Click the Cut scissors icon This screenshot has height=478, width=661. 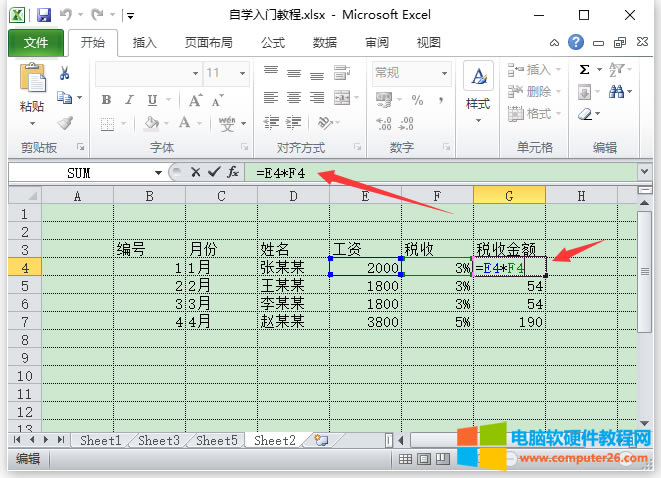[65, 73]
